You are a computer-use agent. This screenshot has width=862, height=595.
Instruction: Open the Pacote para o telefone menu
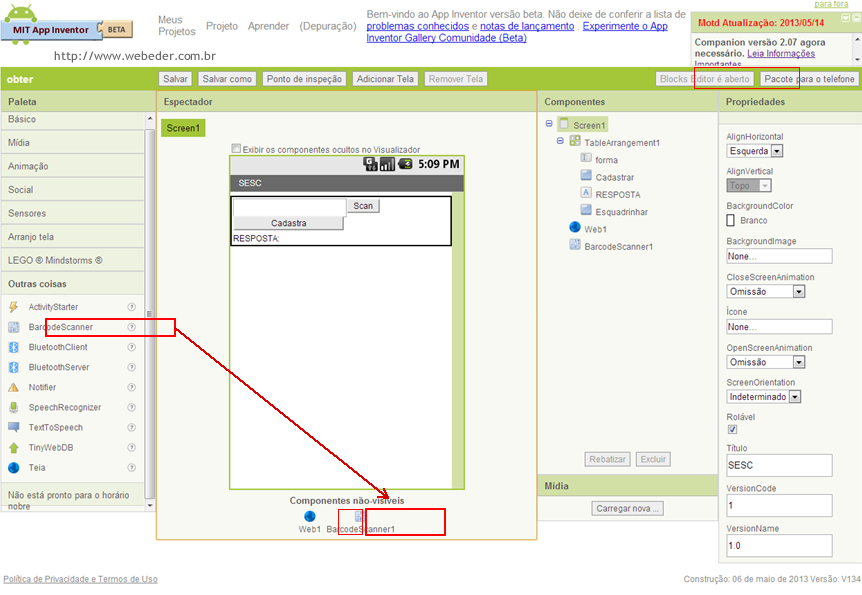[809, 79]
